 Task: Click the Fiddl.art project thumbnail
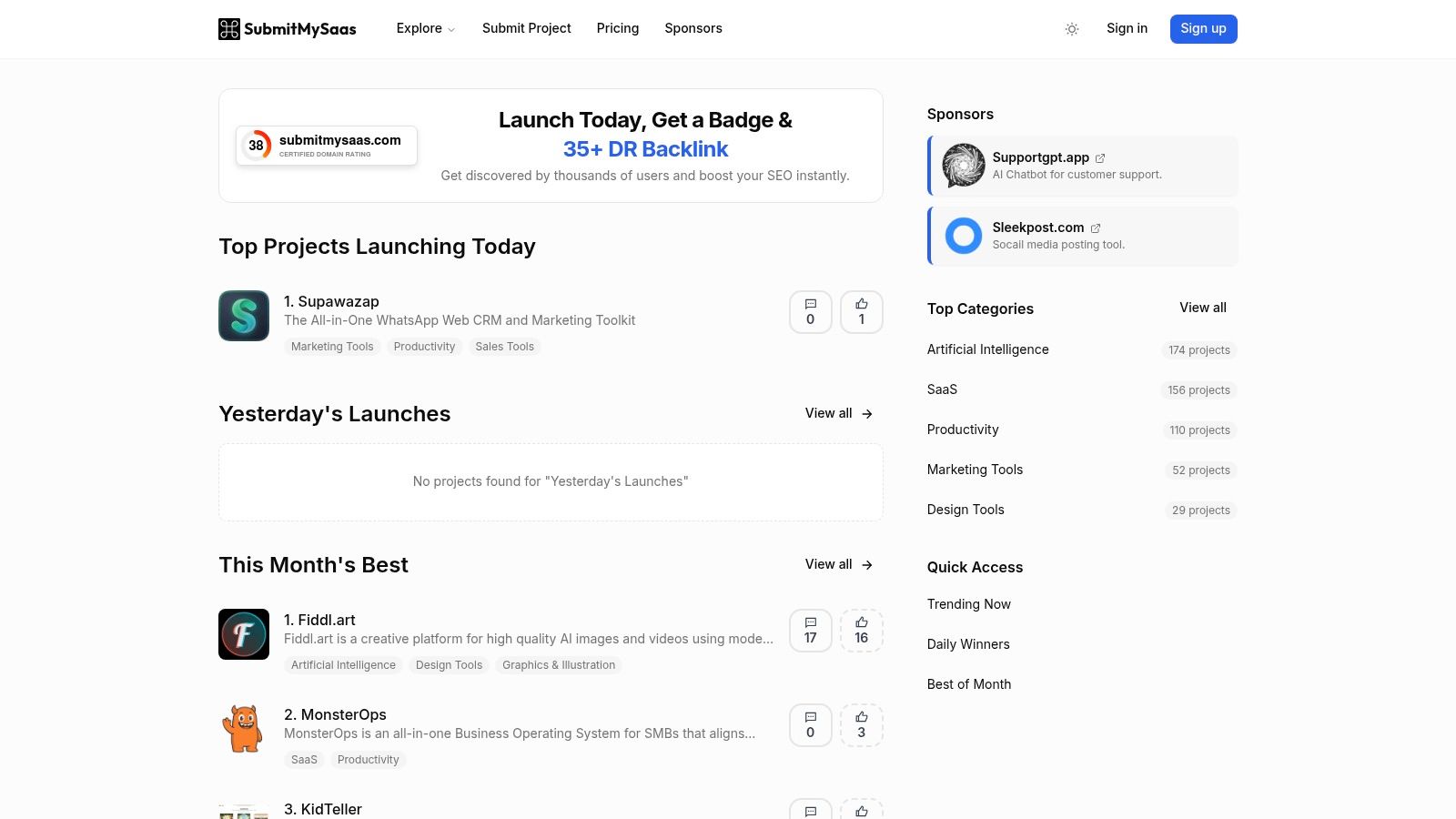click(x=243, y=634)
